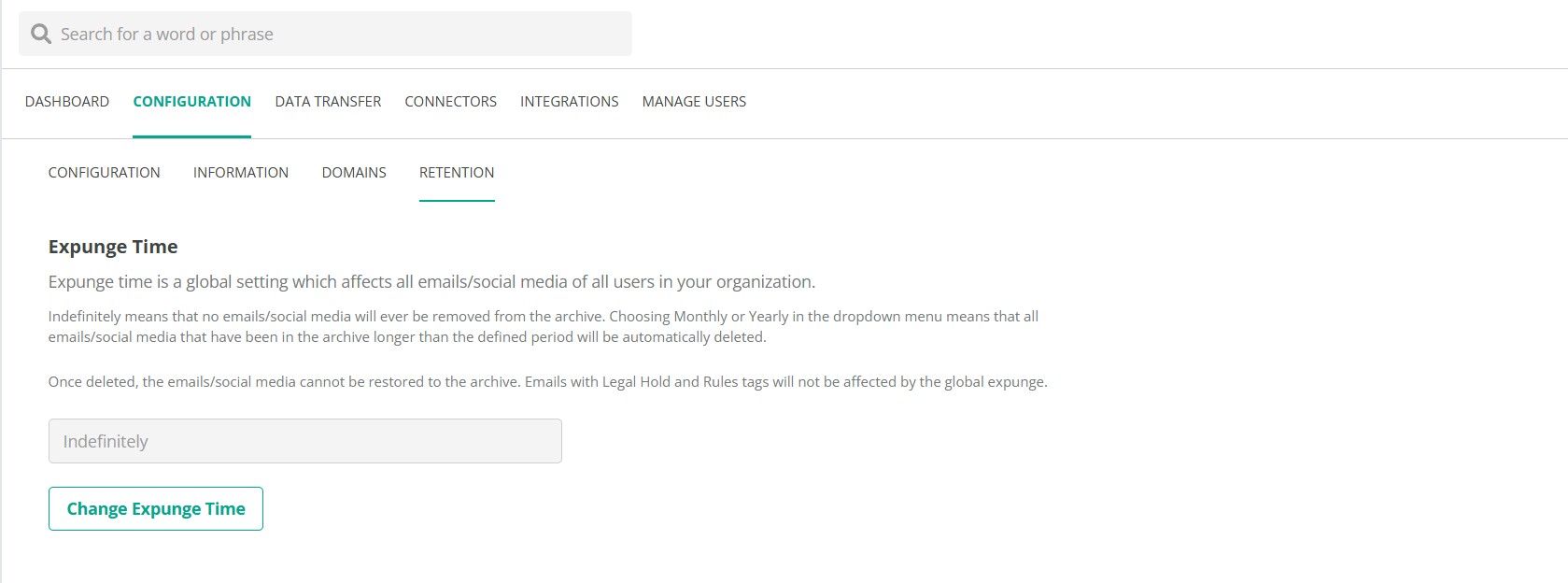Select the CONFIGURATION sub-tab
The image size is (1568, 583).
point(104,173)
